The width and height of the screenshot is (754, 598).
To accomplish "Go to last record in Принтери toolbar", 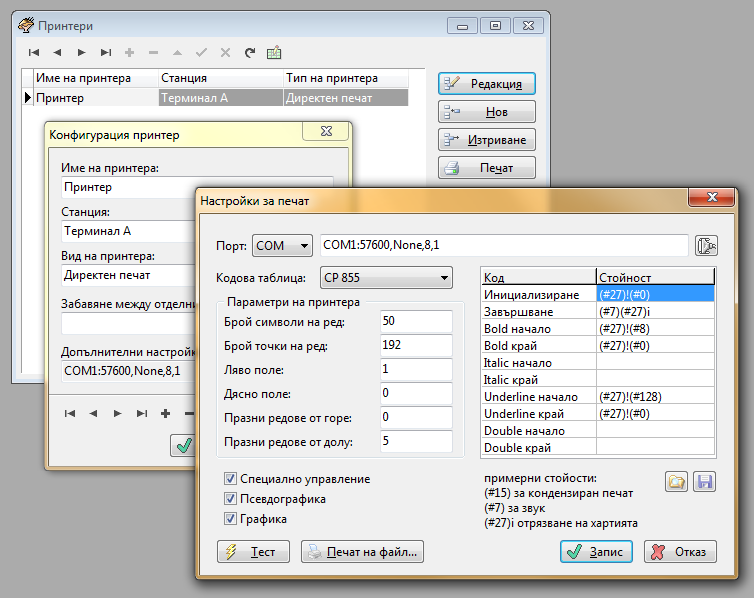I will pyautogui.click(x=106, y=52).
